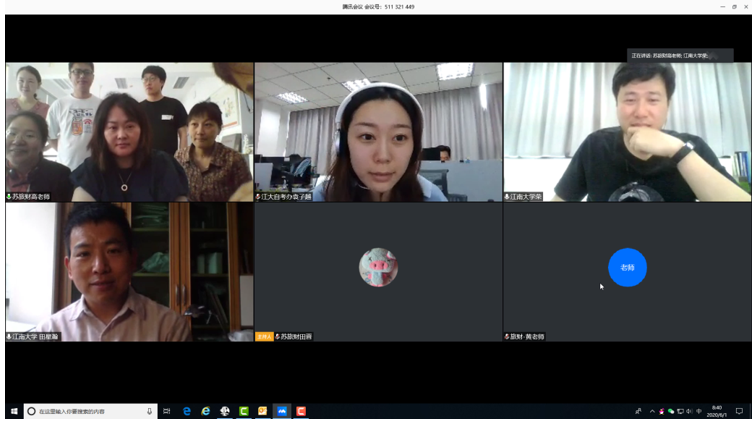This screenshot has width=756, height=427.
Task: Select the man in pink shirt video
Action: click(129, 272)
